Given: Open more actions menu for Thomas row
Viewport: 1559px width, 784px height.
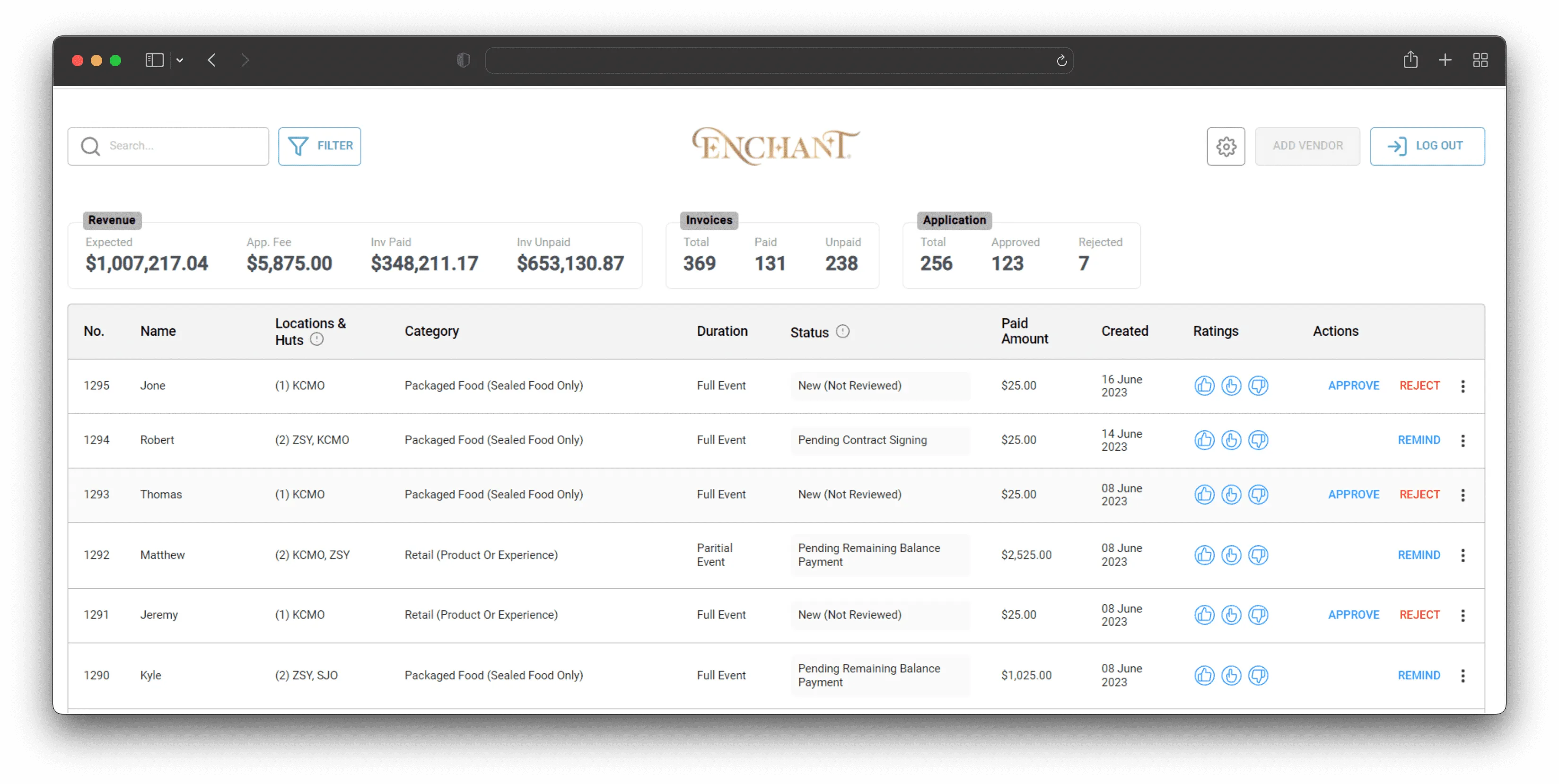Looking at the screenshot, I should (x=1463, y=495).
